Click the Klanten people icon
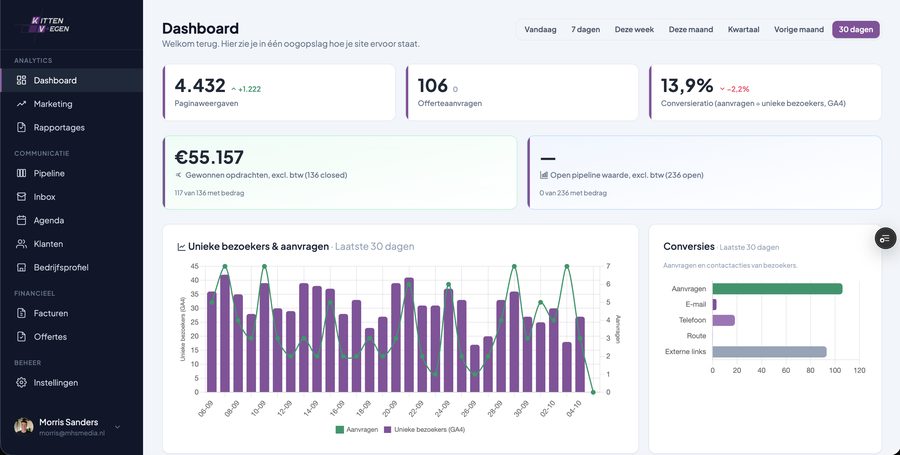This screenshot has width=900, height=455. (x=21, y=244)
